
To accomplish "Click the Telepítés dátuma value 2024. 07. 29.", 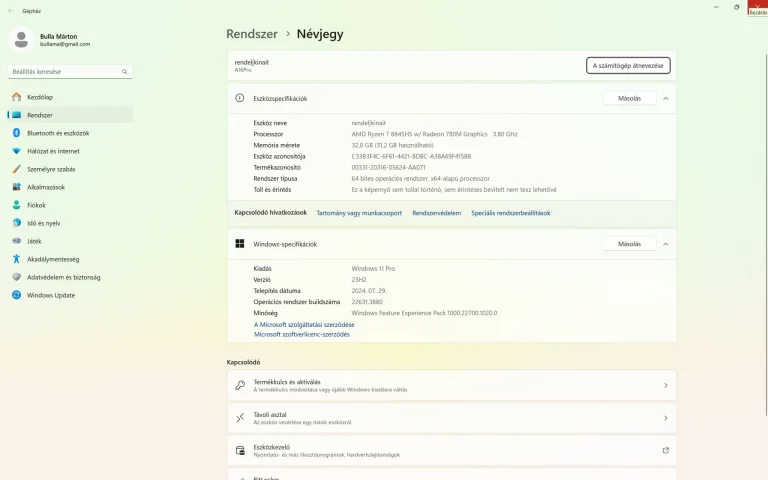I will point(368,290).
